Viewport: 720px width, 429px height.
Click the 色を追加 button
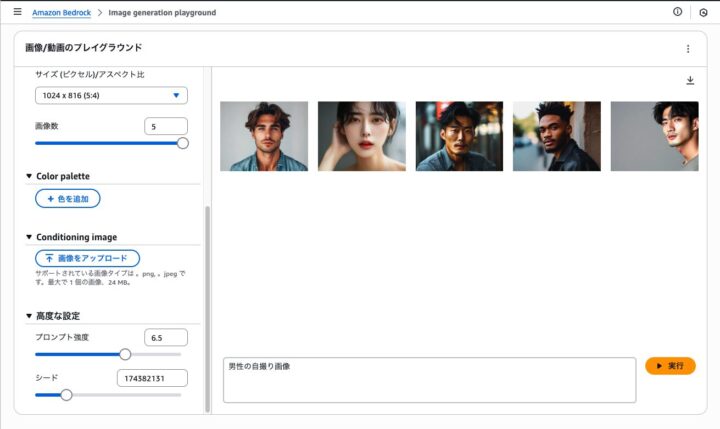(x=68, y=199)
